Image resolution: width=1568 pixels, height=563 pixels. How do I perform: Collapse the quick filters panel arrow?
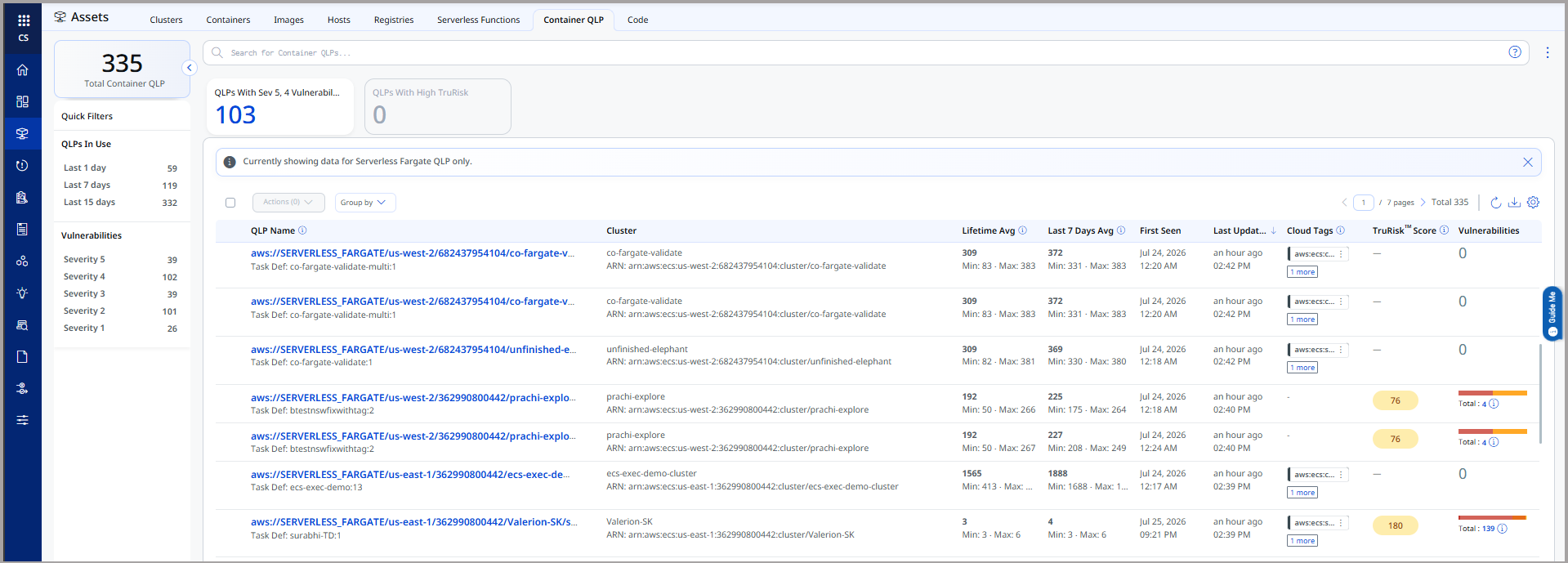coord(190,68)
